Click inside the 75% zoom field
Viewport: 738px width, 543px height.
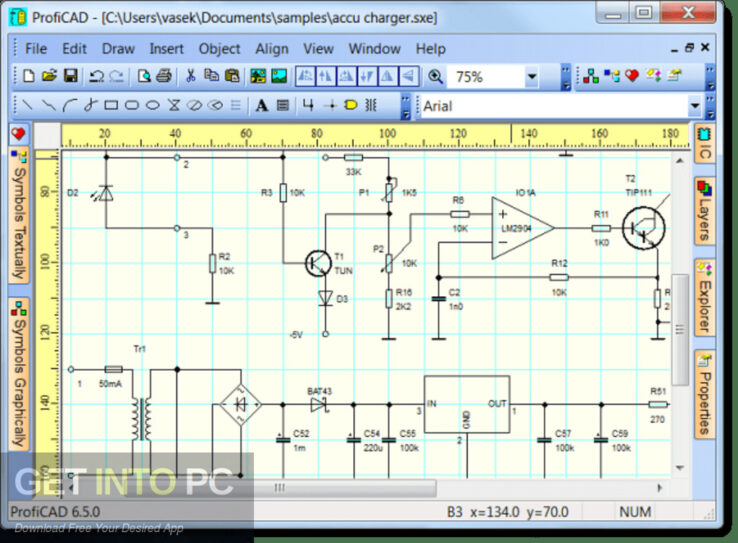coord(485,77)
